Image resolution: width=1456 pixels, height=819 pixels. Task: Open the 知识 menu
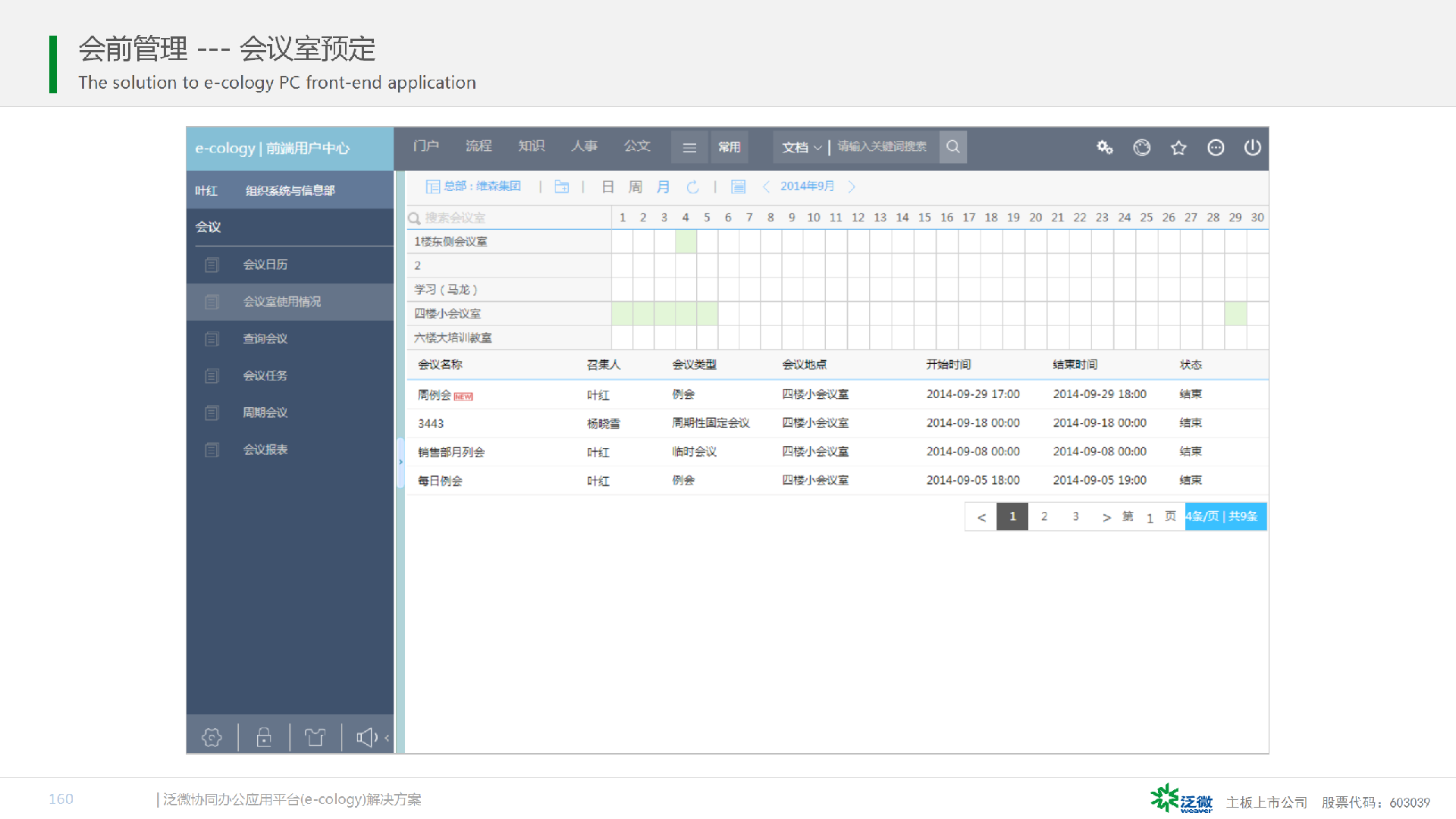click(x=532, y=146)
